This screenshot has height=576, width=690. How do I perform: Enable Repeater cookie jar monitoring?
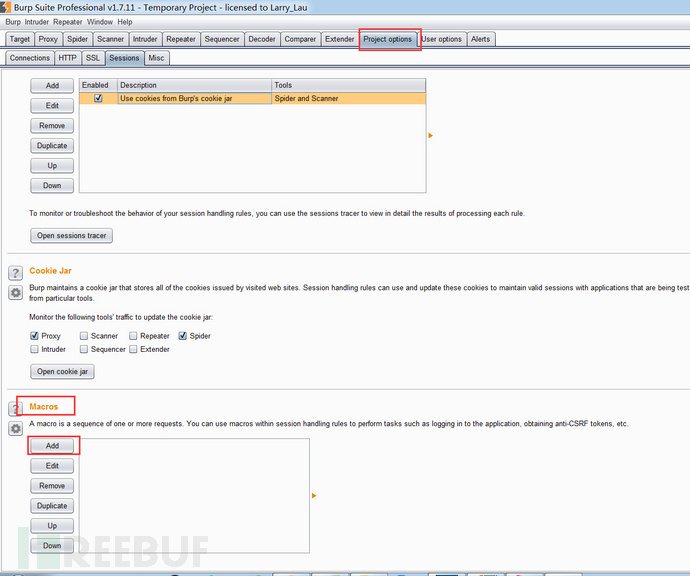coord(133,336)
